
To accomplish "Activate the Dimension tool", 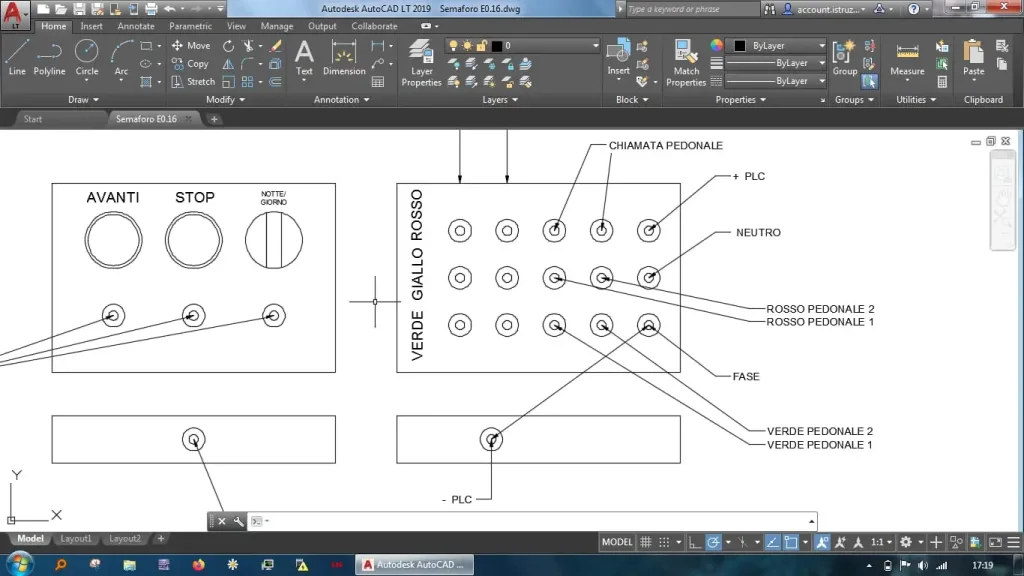I will click(344, 56).
